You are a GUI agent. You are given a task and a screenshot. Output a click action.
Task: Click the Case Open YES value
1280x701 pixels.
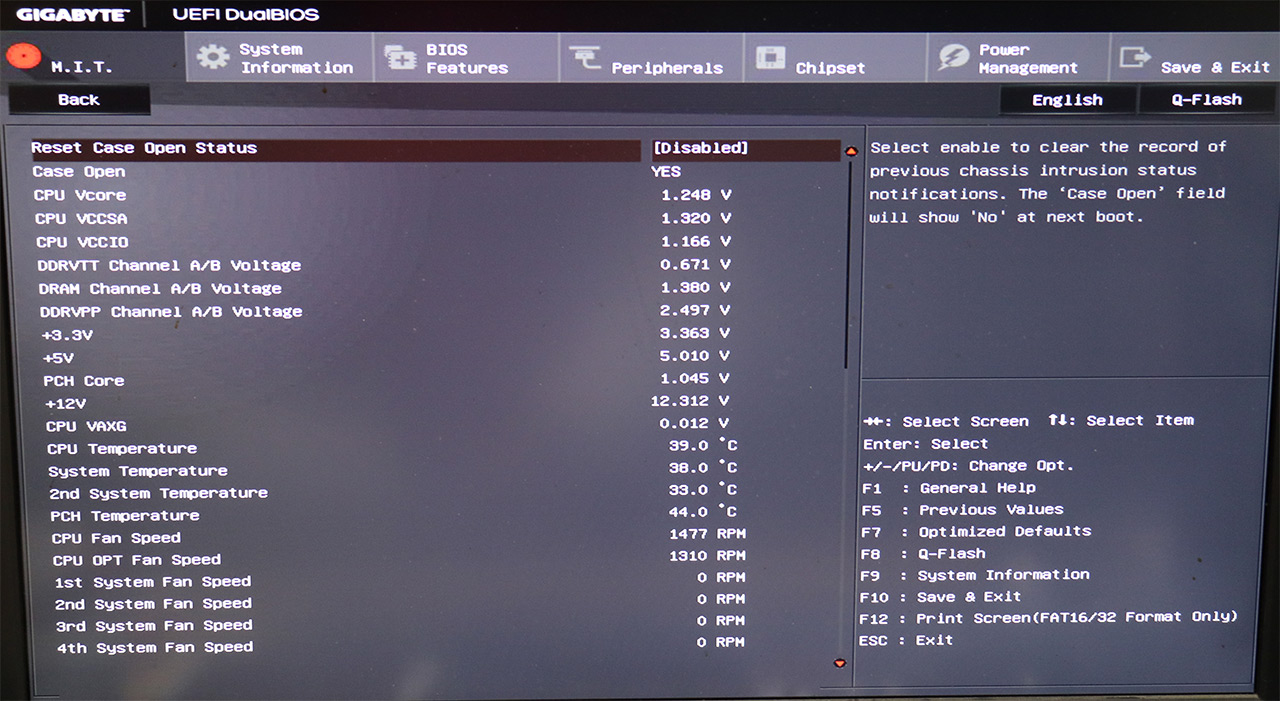[x=666, y=172]
